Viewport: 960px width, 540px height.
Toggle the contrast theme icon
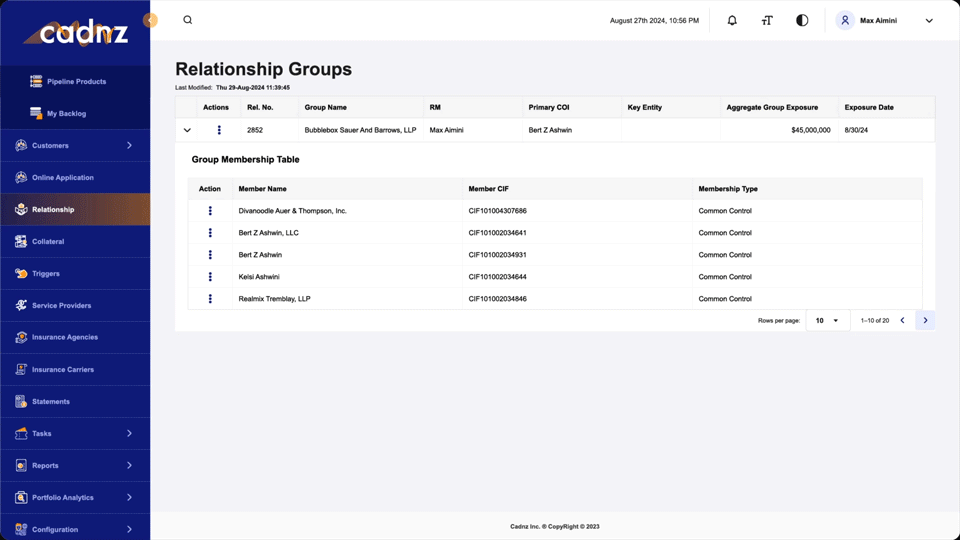(802, 20)
